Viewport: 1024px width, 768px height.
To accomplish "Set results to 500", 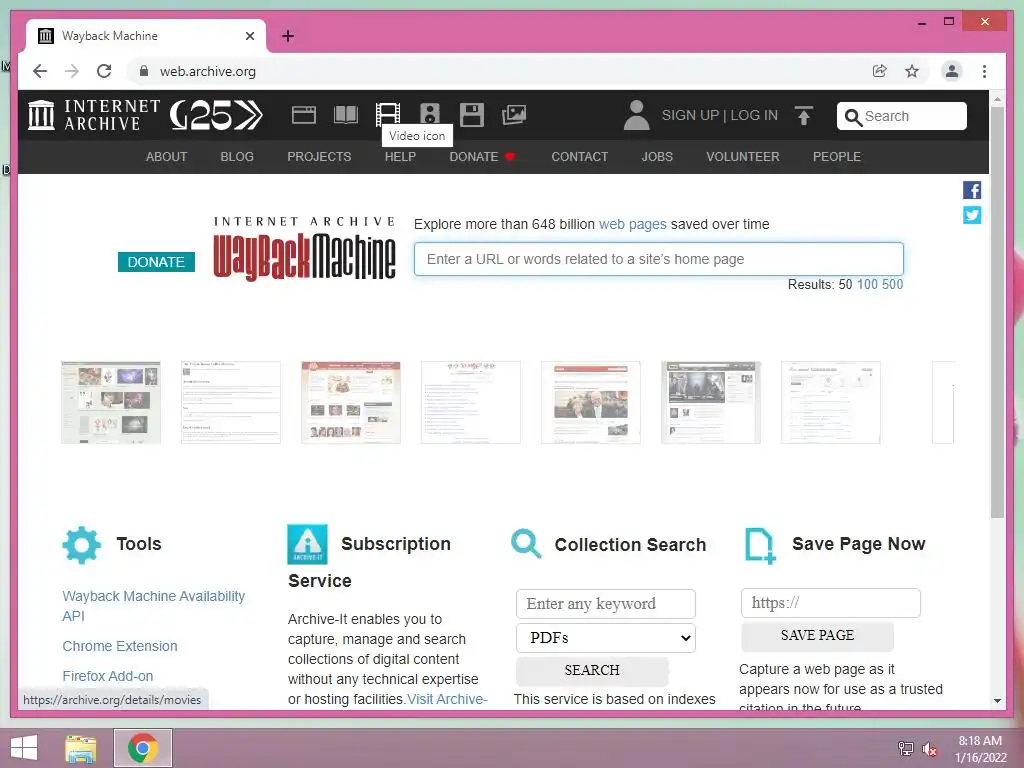I will tap(892, 284).
